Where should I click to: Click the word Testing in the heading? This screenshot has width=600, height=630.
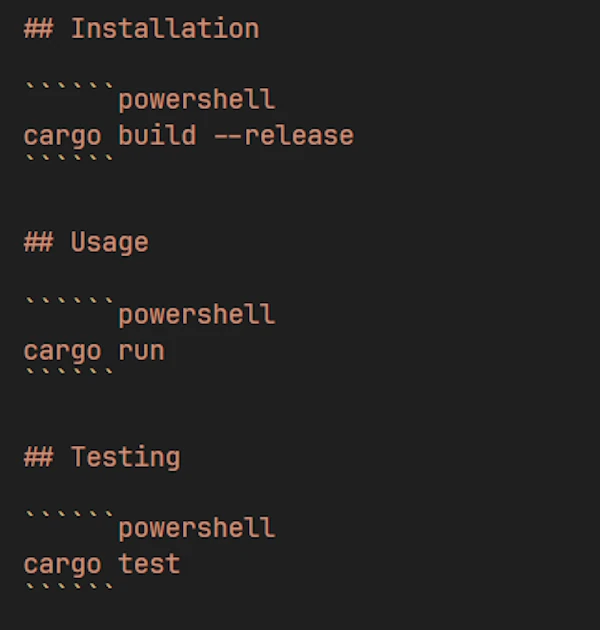pos(125,458)
